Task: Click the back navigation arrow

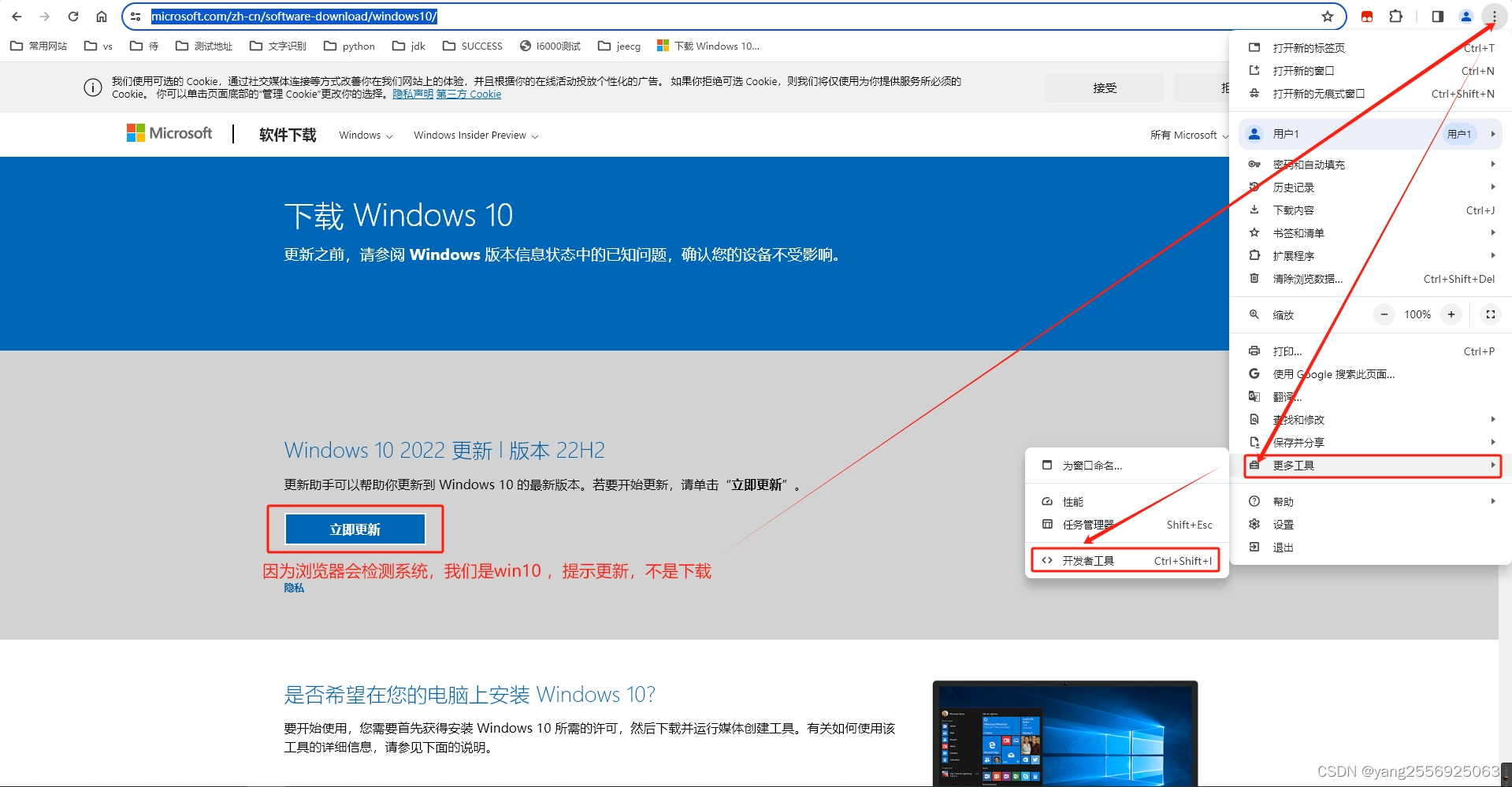Action: pyautogui.click(x=16, y=16)
